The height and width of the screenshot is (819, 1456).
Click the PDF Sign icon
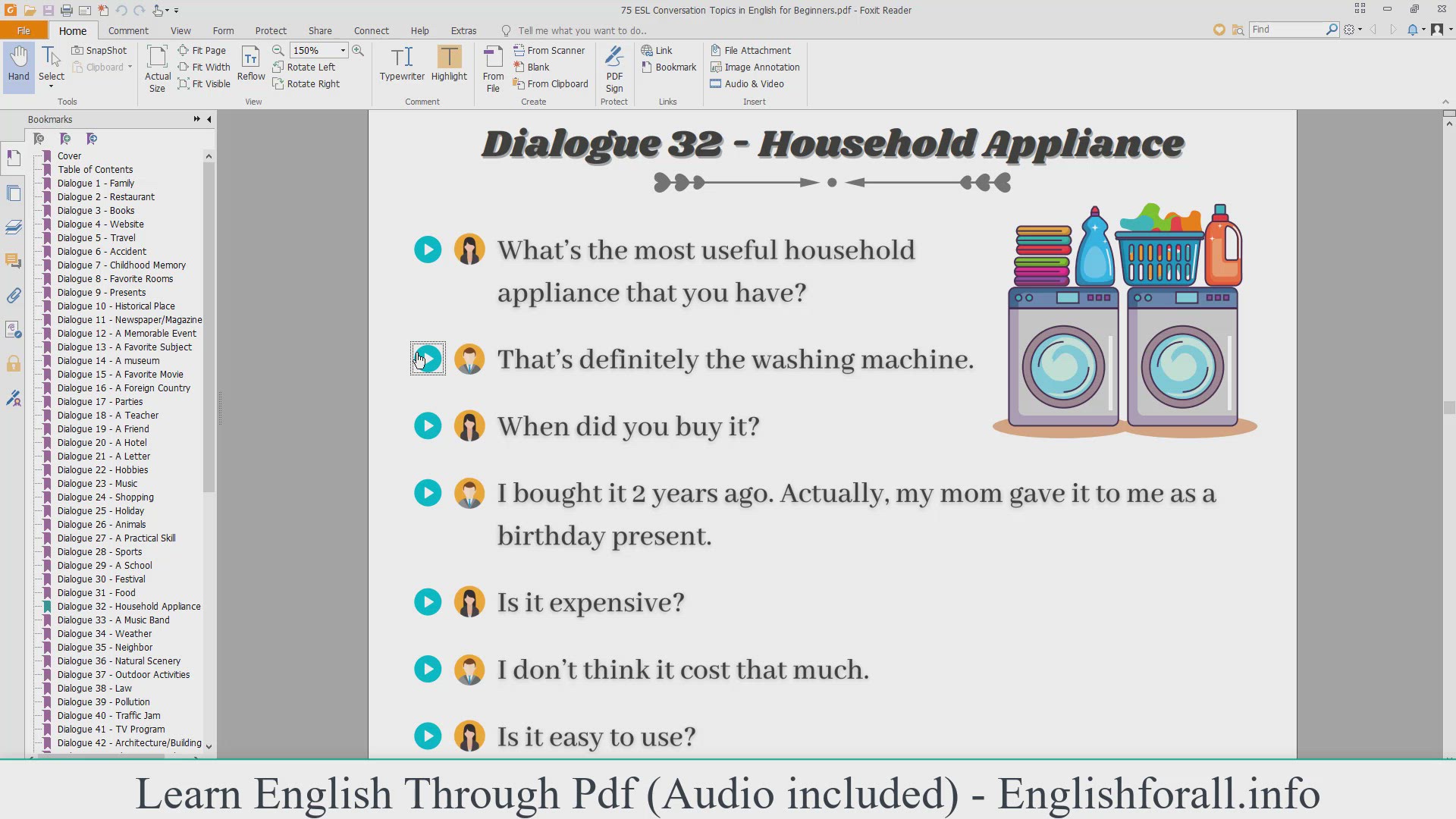[x=614, y=68]
